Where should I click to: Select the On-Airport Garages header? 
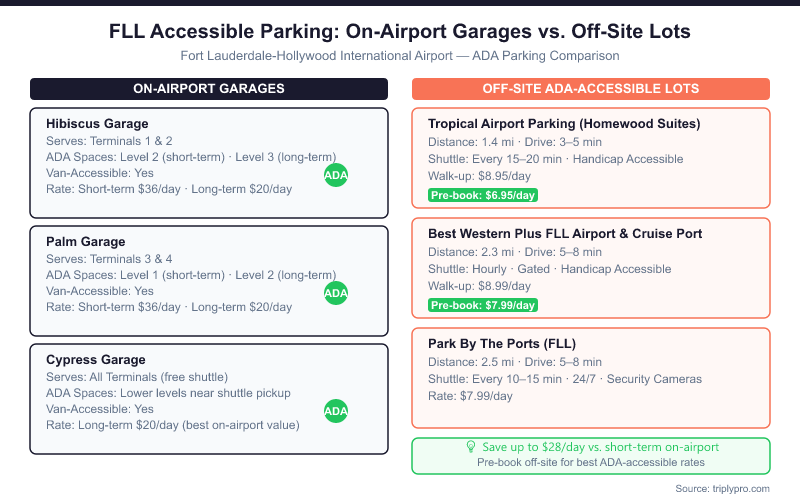coord(209,89)
